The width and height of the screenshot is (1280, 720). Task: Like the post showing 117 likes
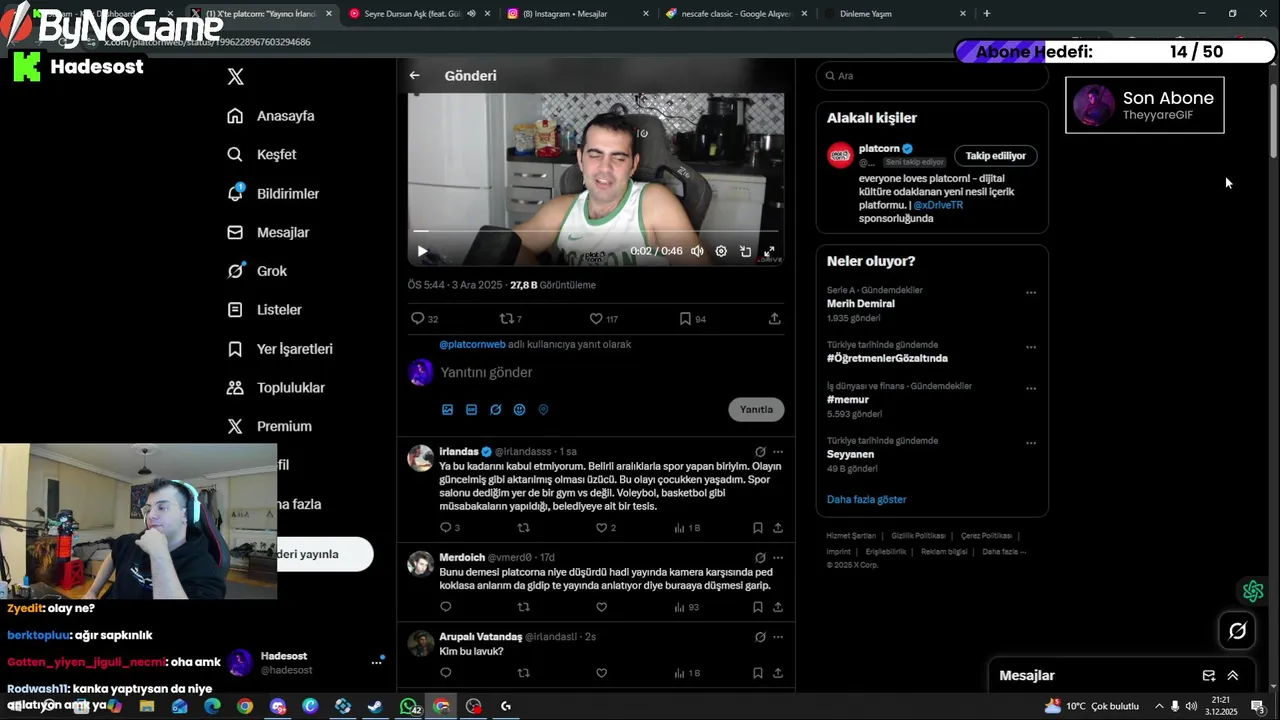pos(603,319)
